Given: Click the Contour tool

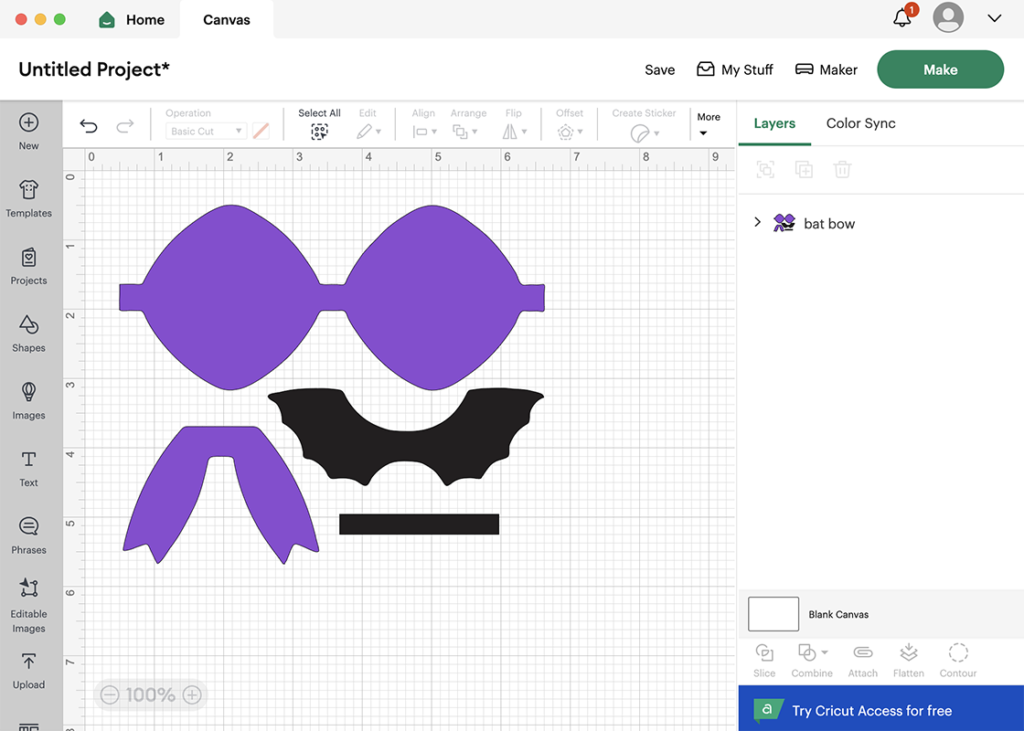Looking at the screenshot, I should (958, 660).
